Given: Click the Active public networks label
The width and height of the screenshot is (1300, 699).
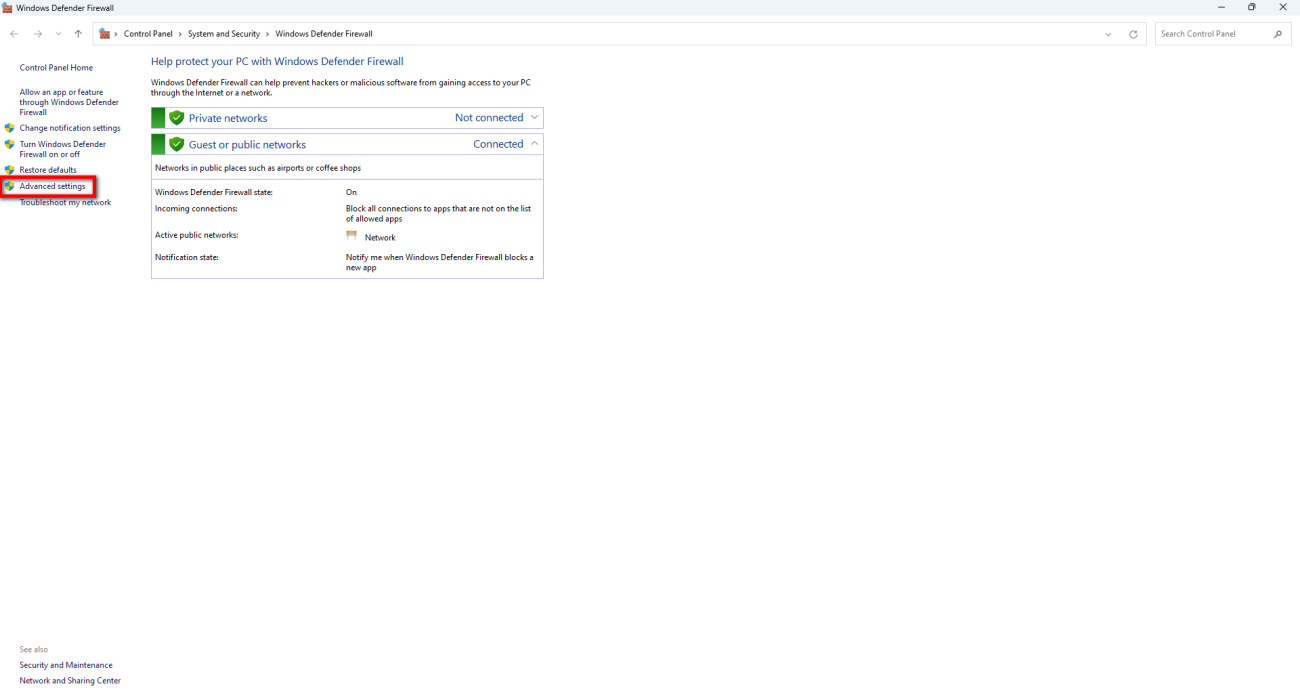Looking at the screenshot, I should (x=197, y=235).
